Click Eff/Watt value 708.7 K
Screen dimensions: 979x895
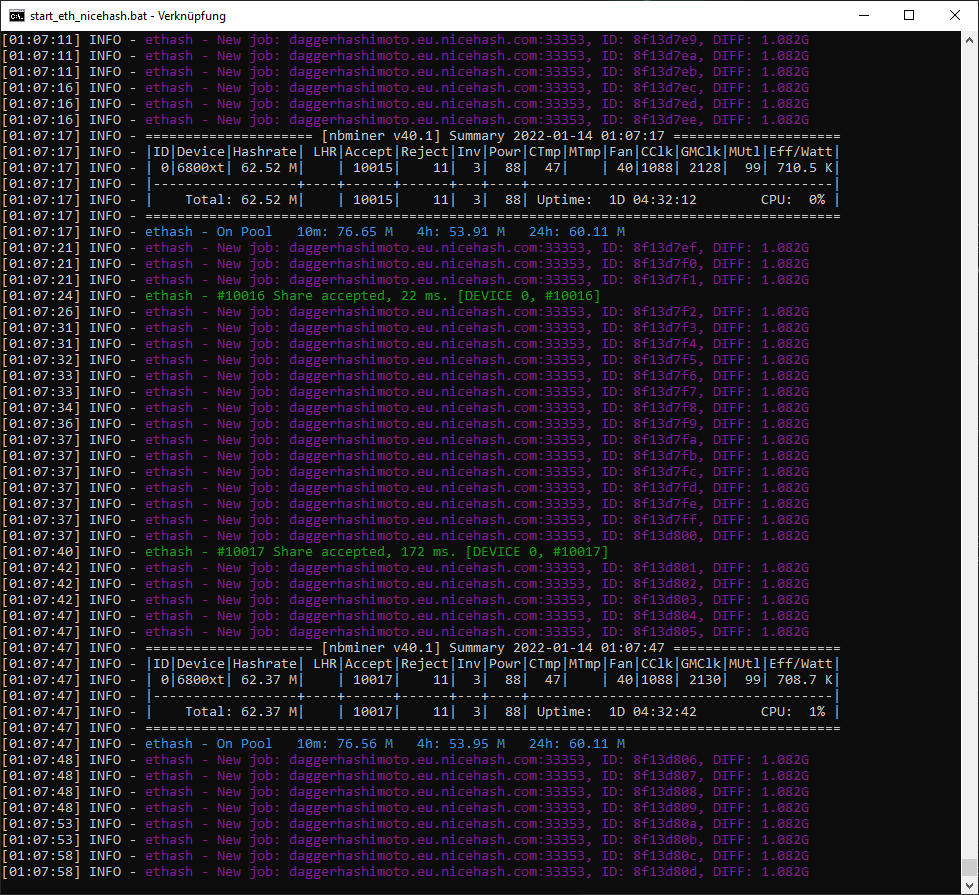coord(804,680)
